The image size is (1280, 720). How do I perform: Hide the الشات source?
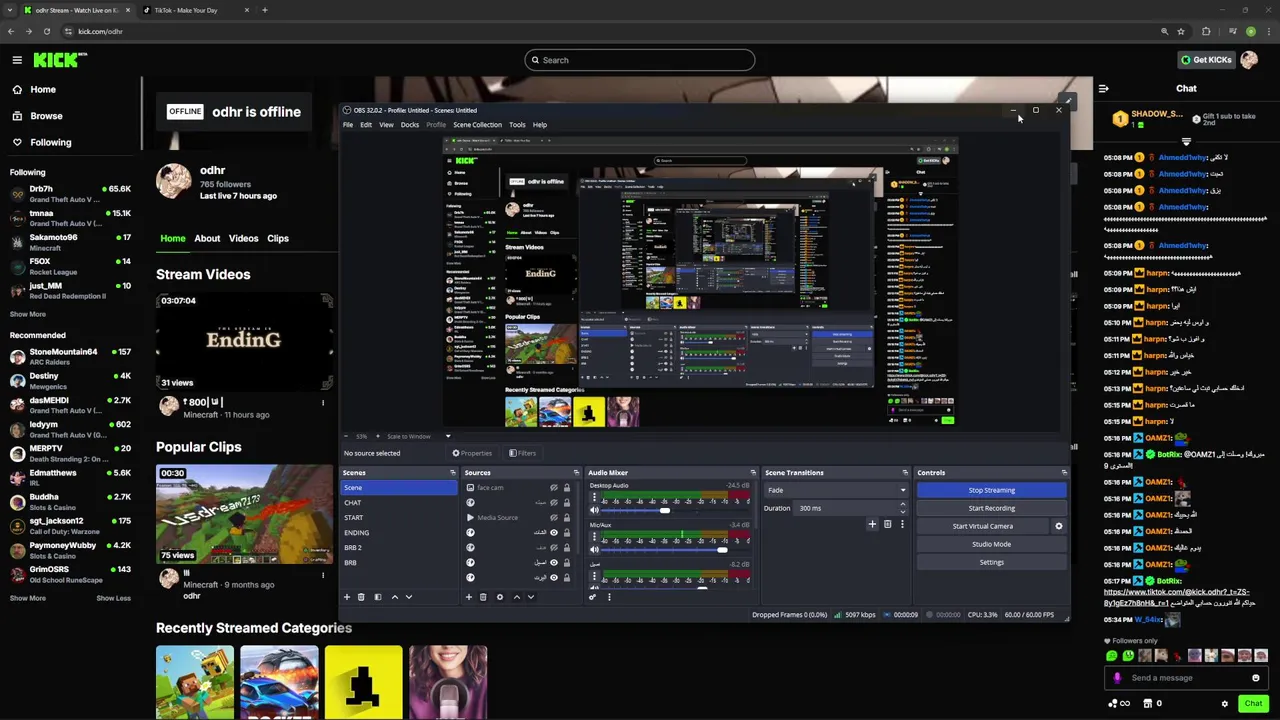pos(554,533)
